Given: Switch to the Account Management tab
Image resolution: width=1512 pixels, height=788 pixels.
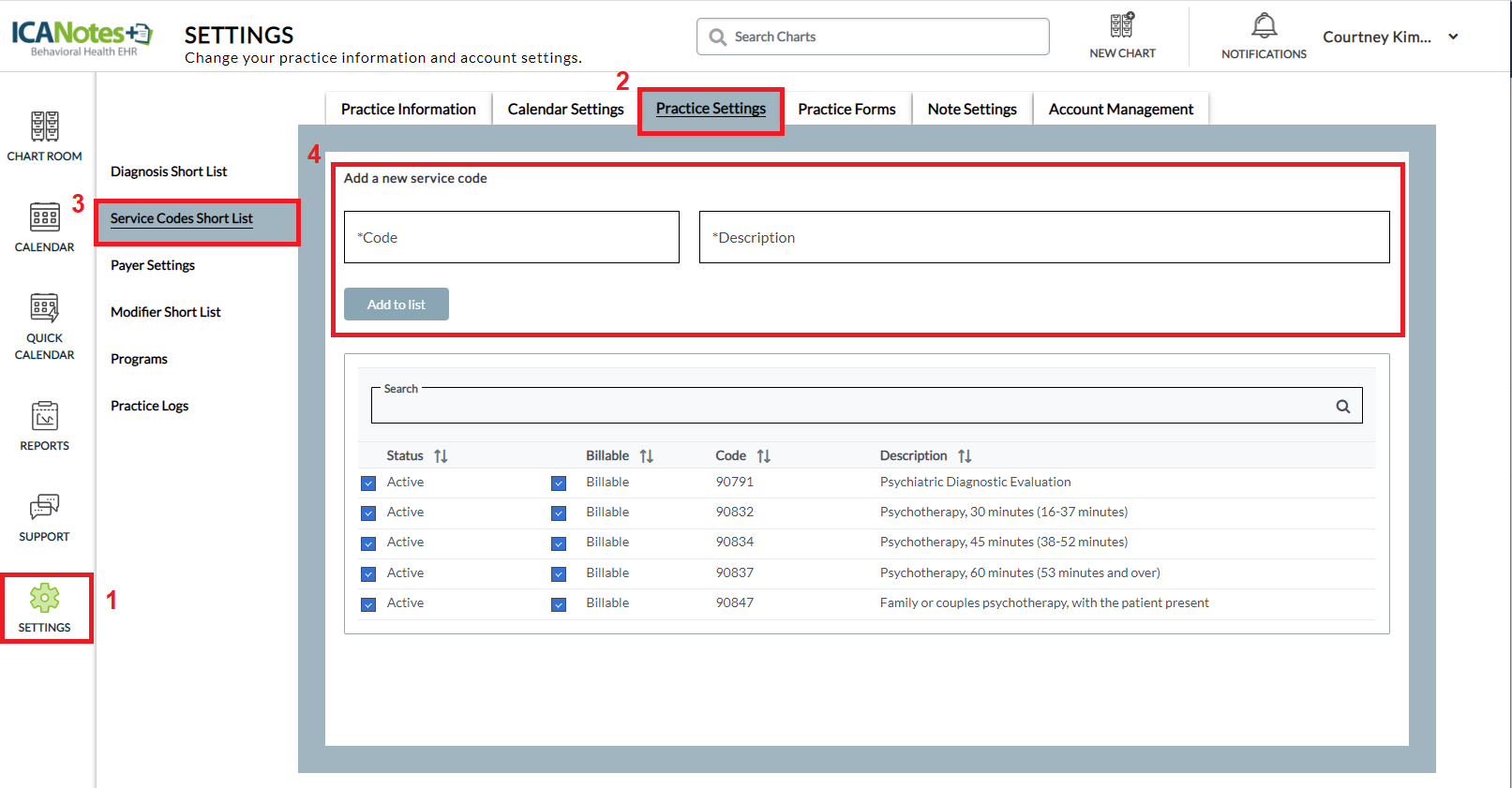Looking at the screenshot, I should click(x=1120, y=110).
